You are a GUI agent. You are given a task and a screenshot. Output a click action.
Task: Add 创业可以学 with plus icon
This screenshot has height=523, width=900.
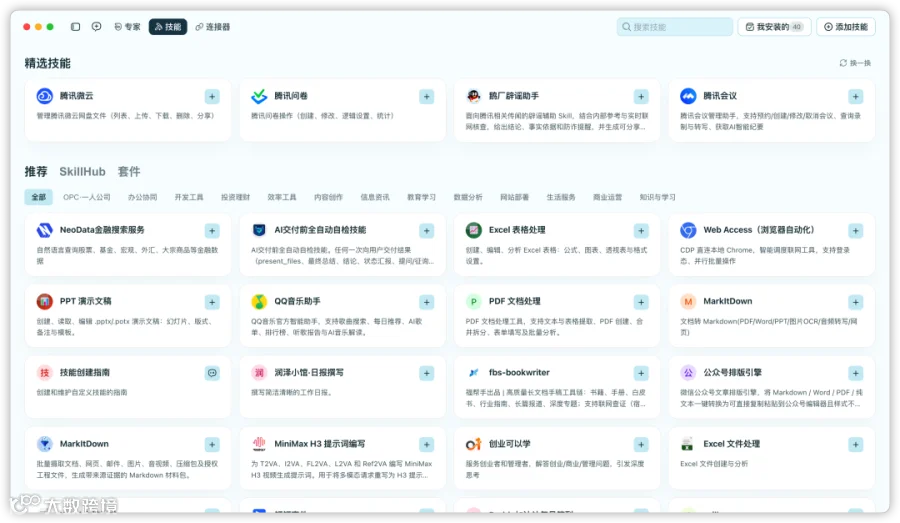click(641, 444)
